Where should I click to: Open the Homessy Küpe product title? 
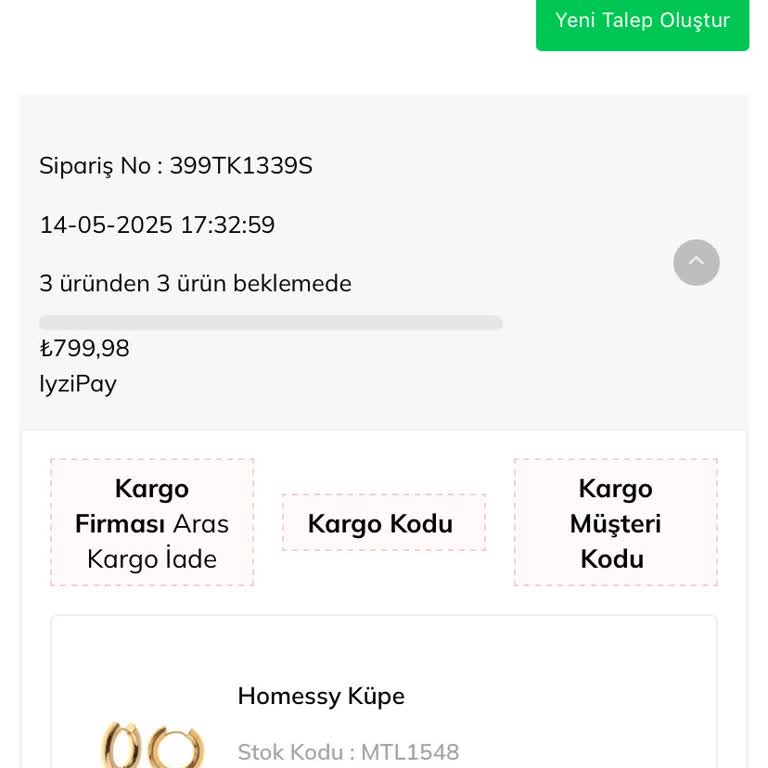[x=321, y=696]
